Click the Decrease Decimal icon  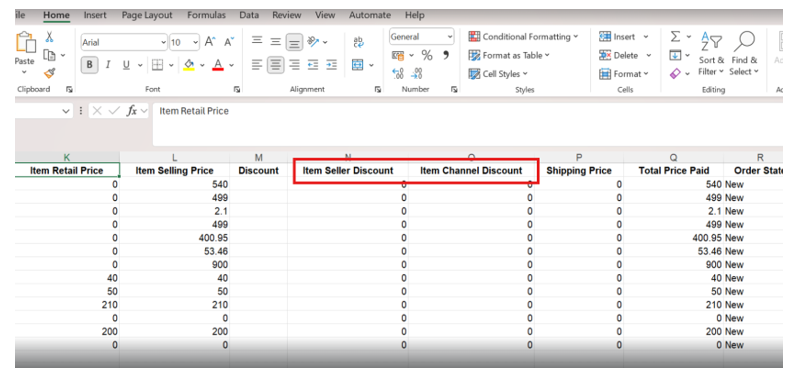417,73
